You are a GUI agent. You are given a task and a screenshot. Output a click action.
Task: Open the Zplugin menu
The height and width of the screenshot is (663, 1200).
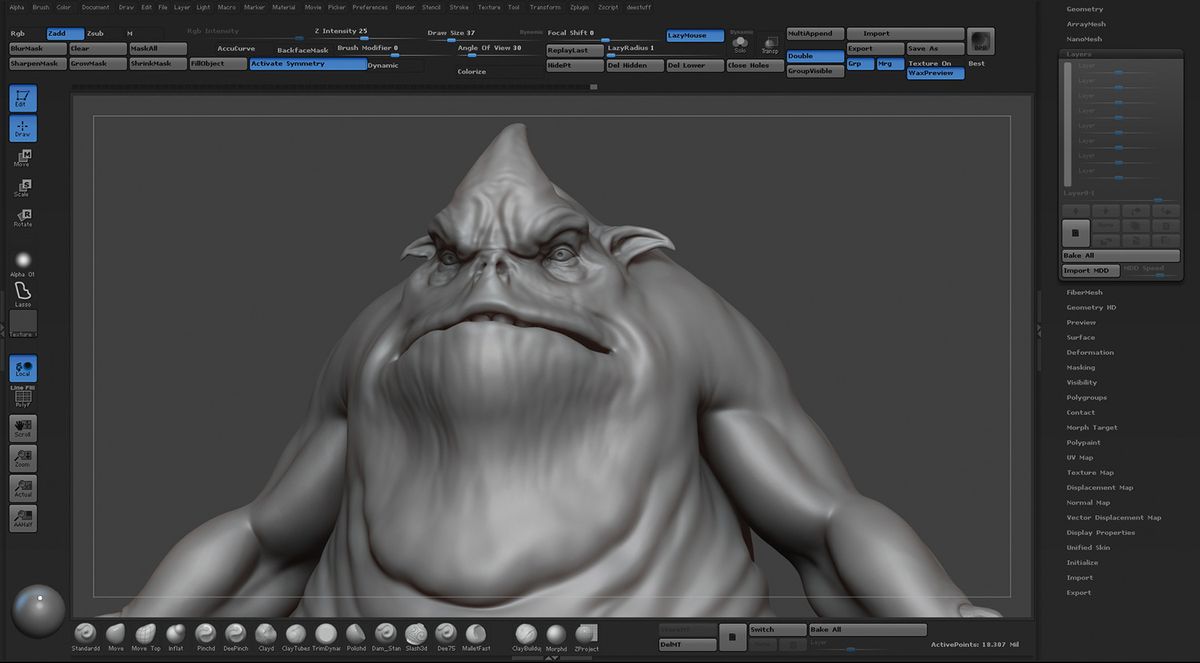coord(580,5)
